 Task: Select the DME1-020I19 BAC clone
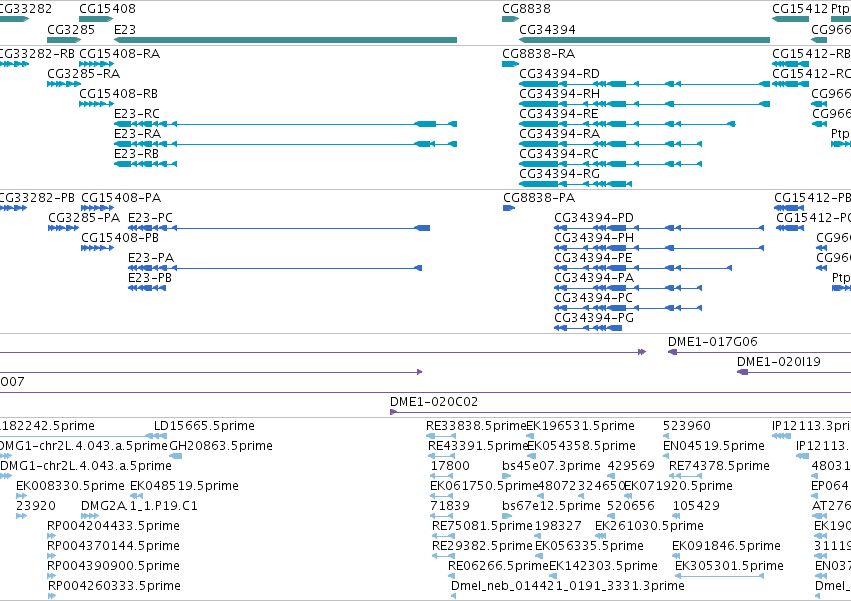[793, 372]
